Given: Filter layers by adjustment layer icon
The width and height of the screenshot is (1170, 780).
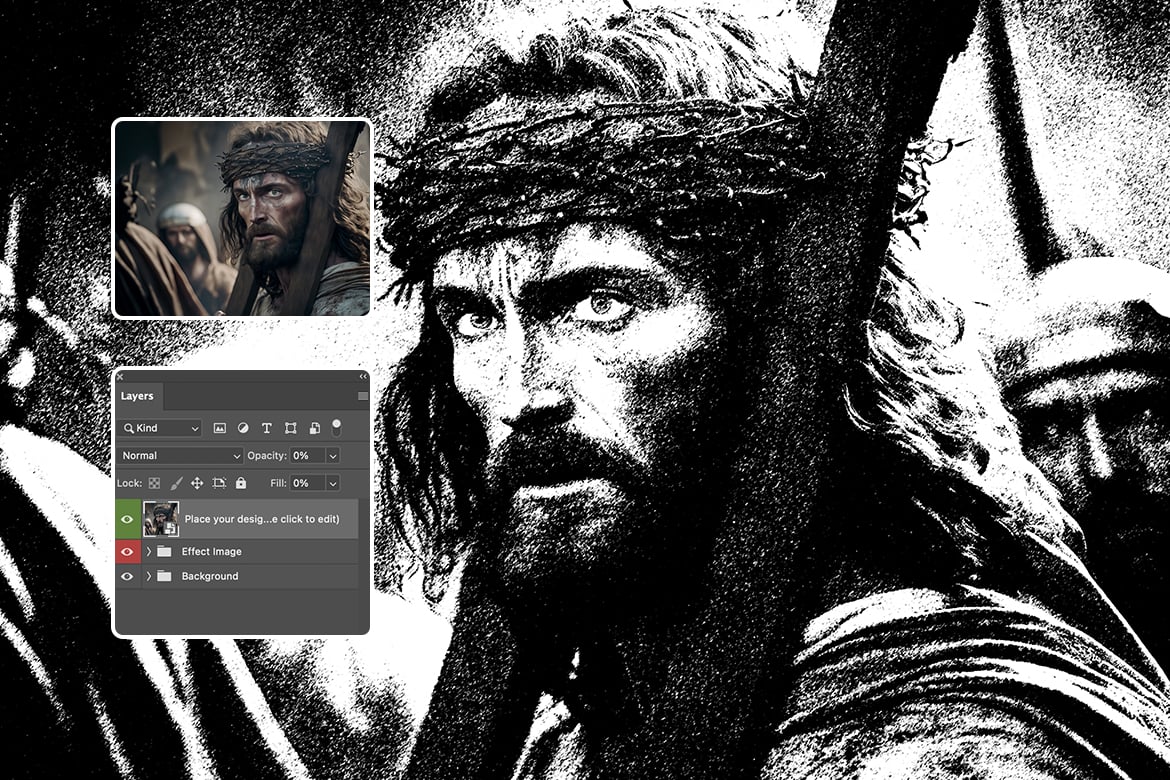Looking at the screenshot, I should (243, 428).
